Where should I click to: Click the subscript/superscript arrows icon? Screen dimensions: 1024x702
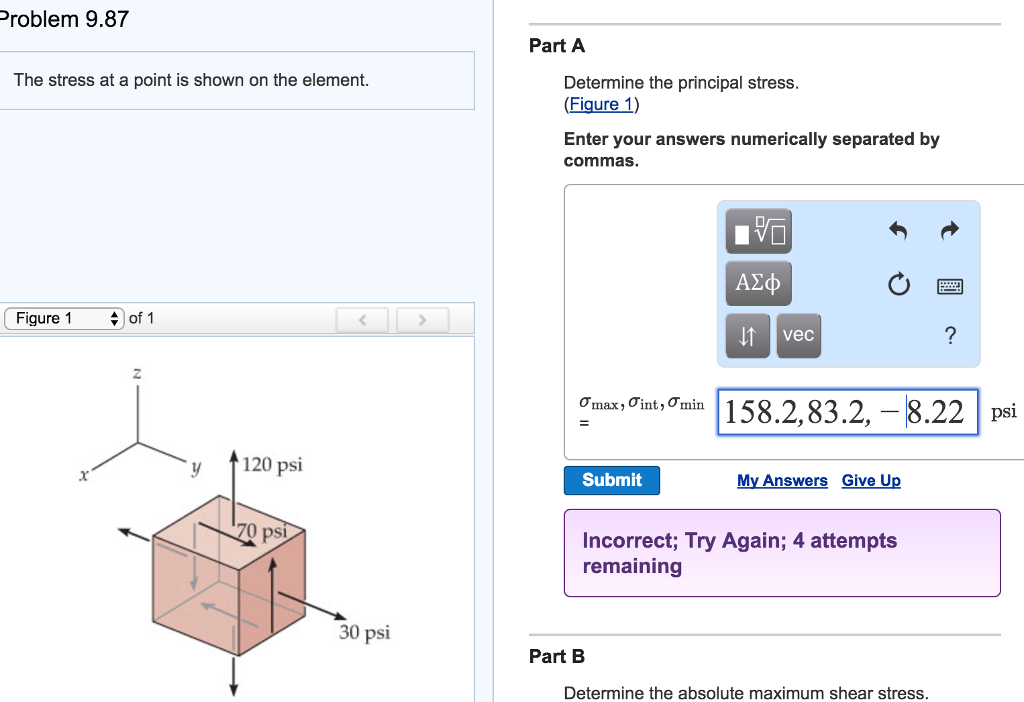[747, 335]
